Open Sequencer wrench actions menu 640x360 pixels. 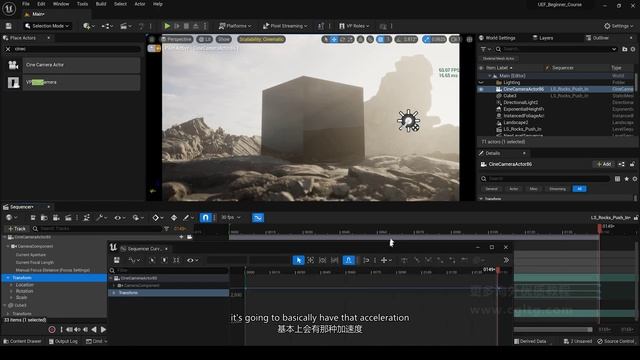101,218
